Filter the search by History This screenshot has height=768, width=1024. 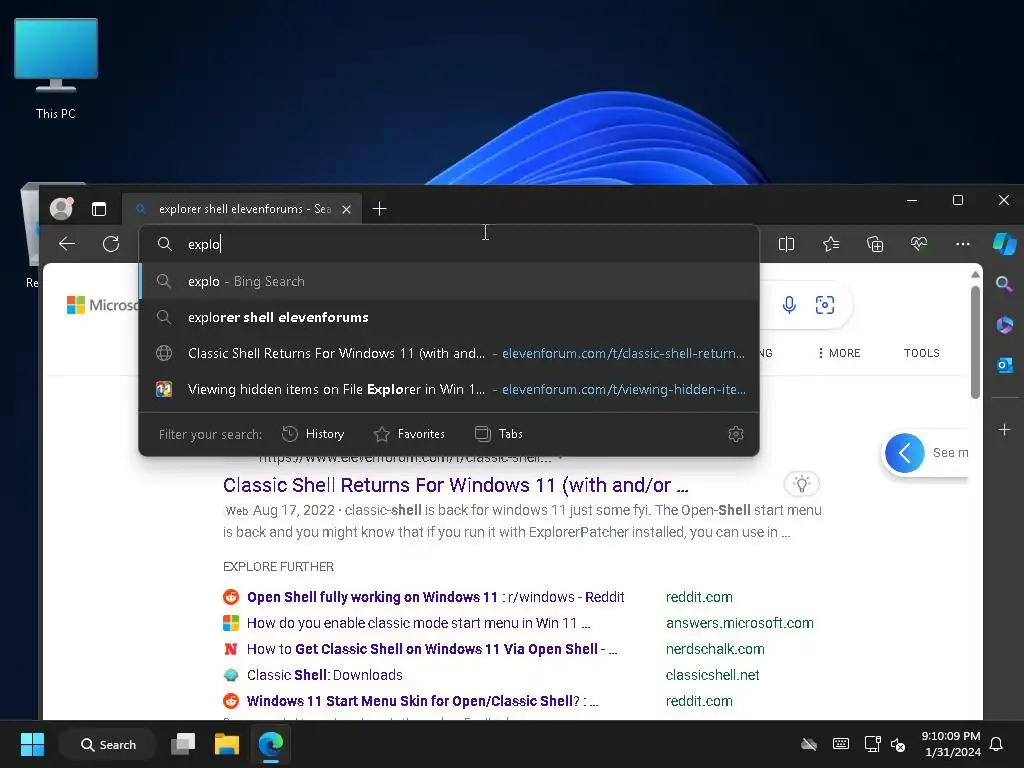(x=313, y=434)
